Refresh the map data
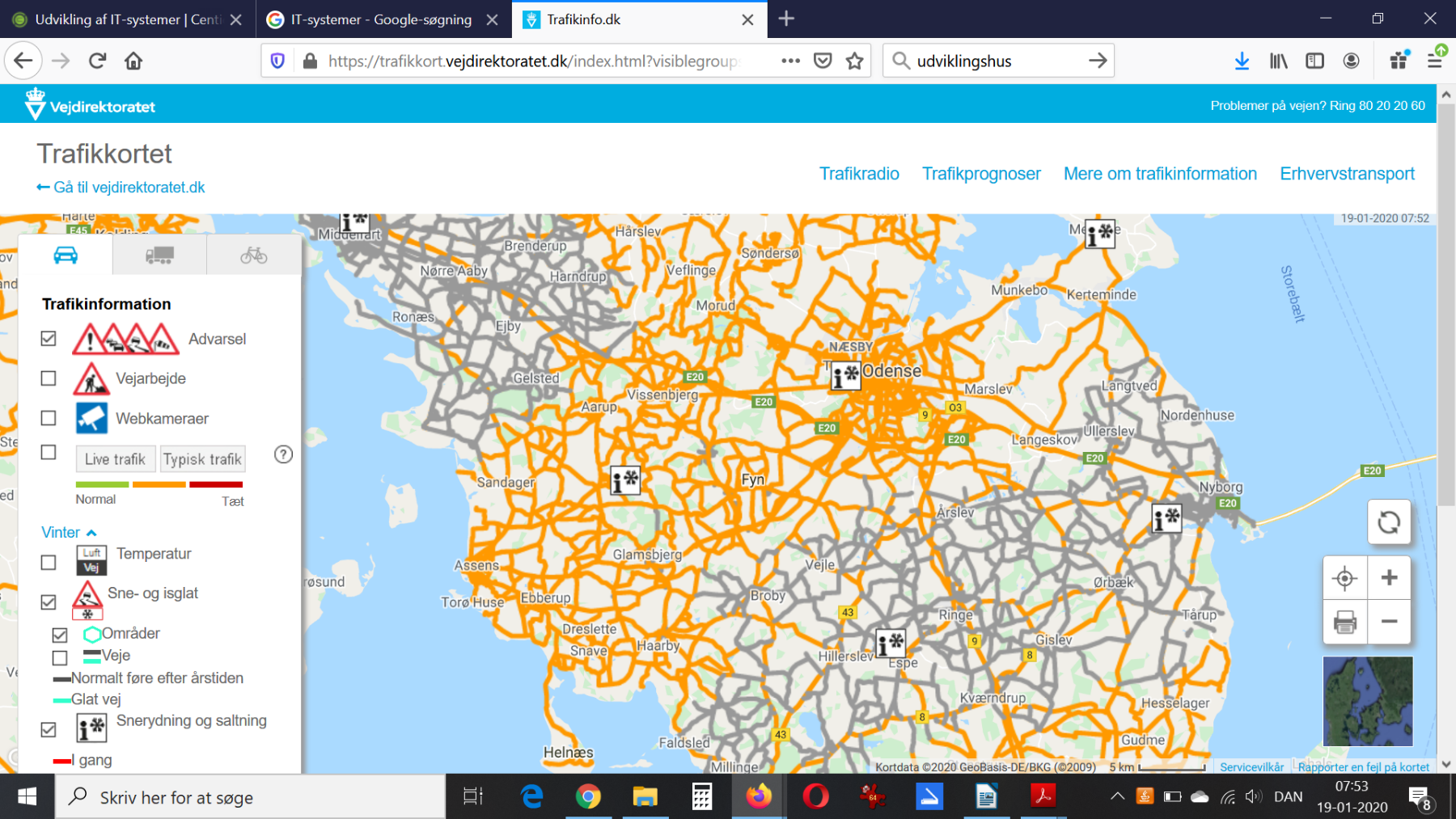The height and width of the screenshot is (819, 1456). (x=1389, y=522)
